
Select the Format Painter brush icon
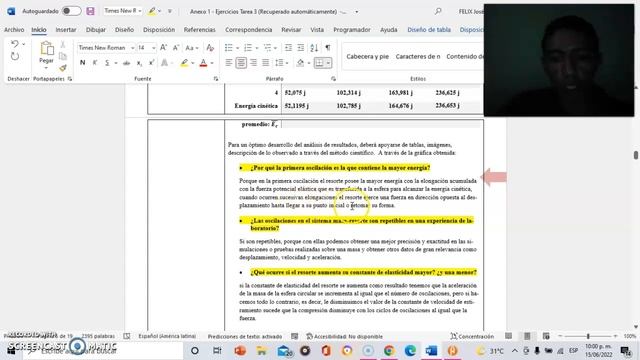tap(63, 67)
